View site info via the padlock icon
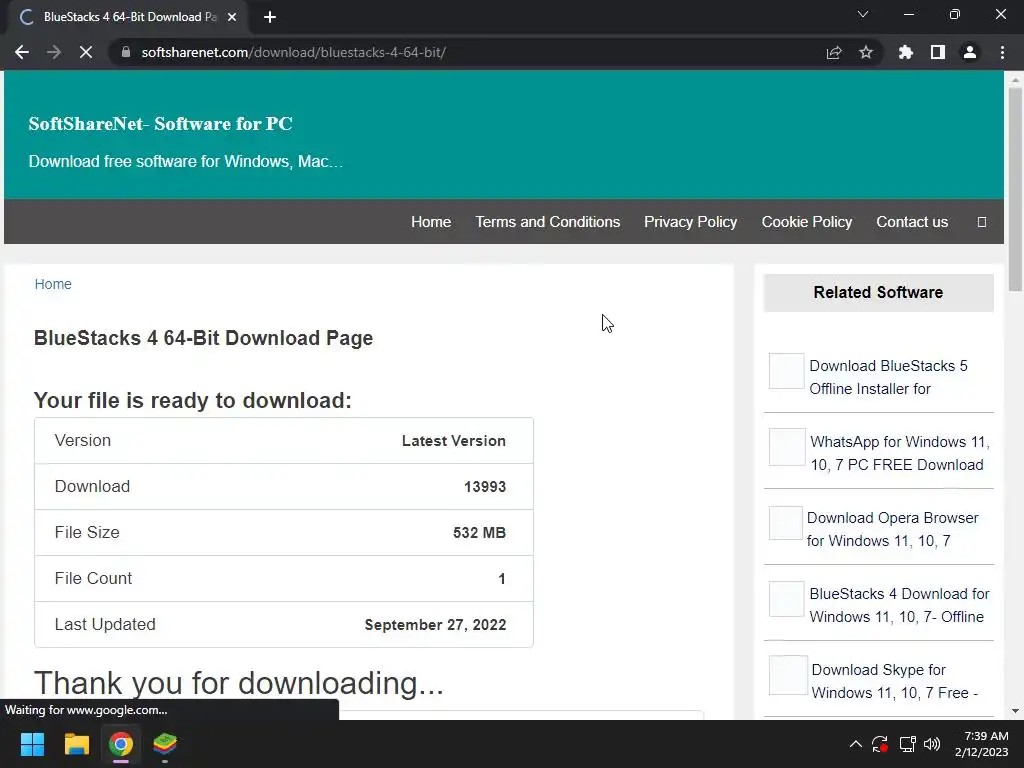The height and width of the screenshot is (768, 1024). point(126,52)
